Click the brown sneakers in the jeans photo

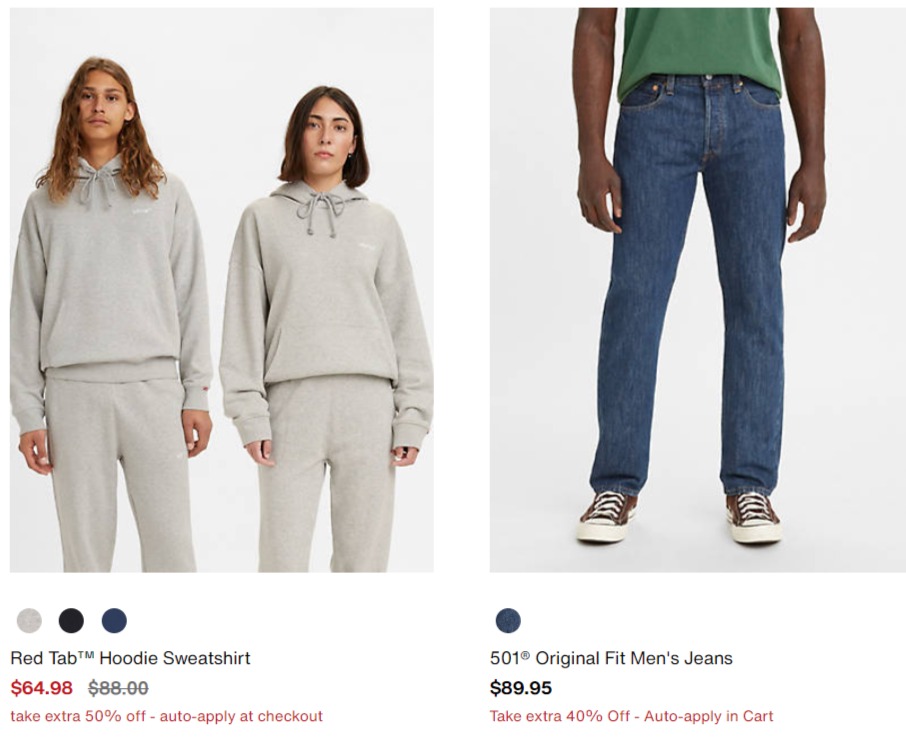[681, 516]
